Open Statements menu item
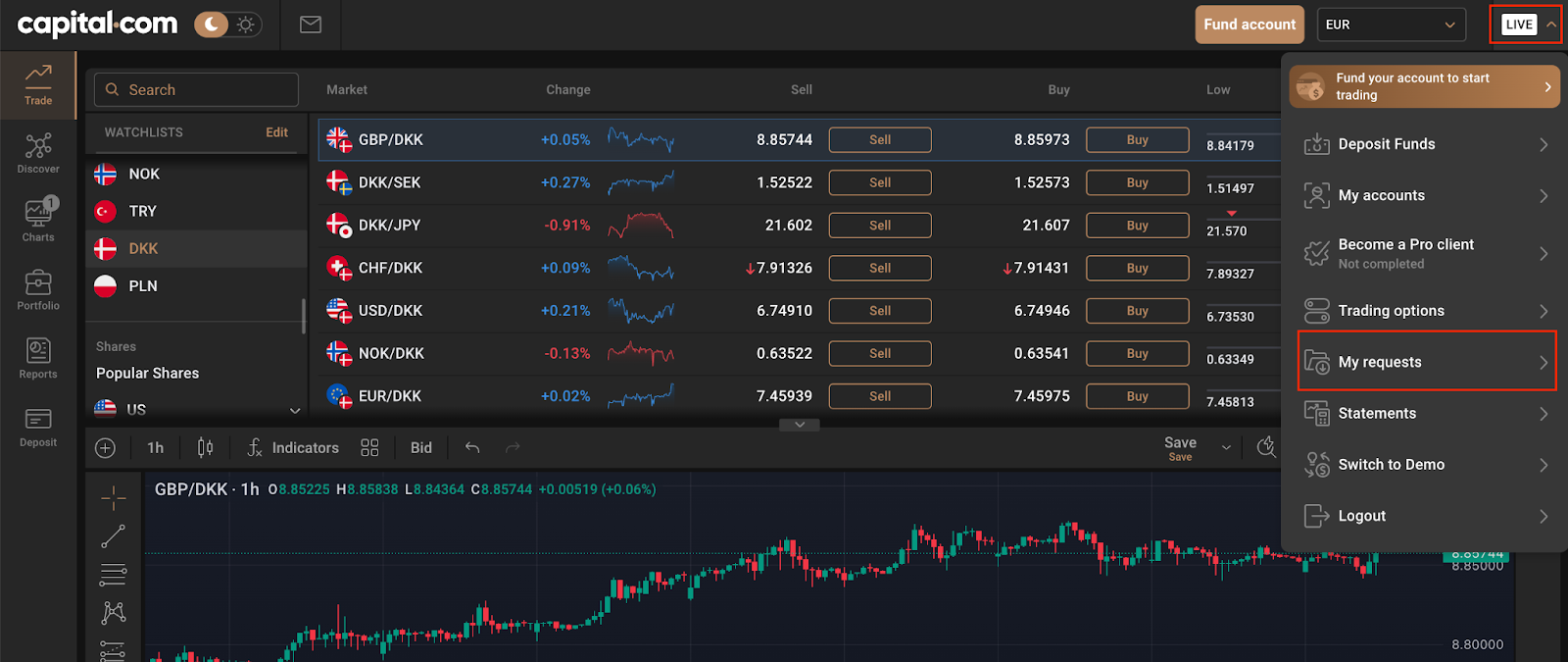This screenshot has width=1568, height=662. 1427,413
